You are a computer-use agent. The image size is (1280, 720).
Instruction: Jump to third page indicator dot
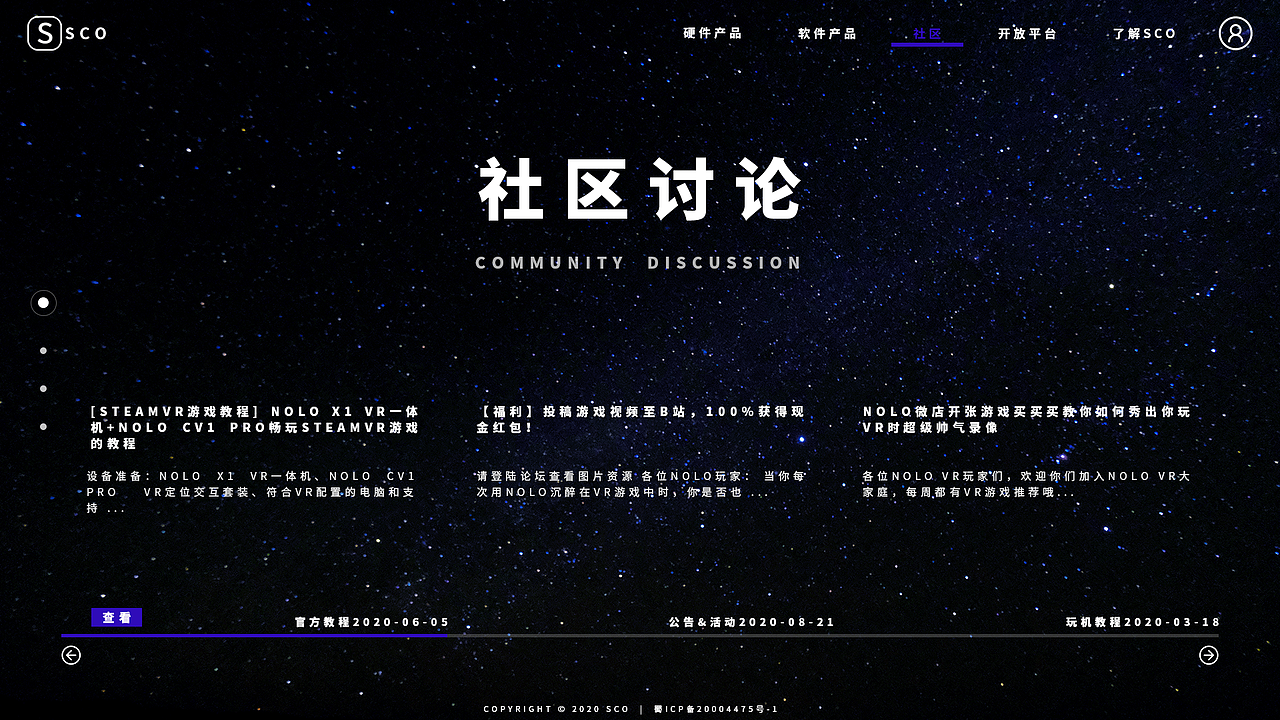43,388
